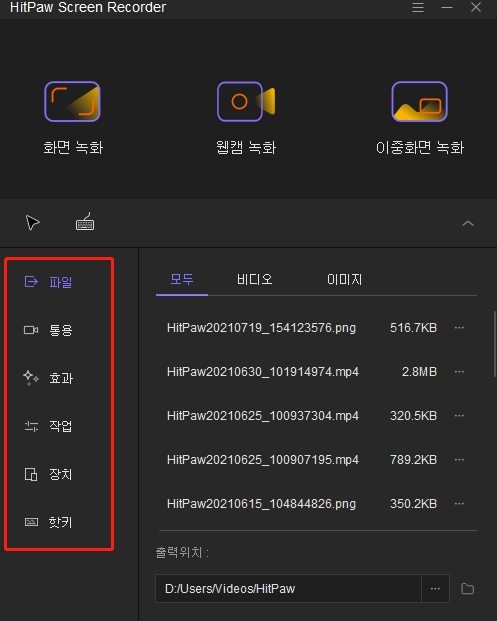Screen dimensions: 497x621
Task: Open hamburger menu in title bar
Action: 418,7
